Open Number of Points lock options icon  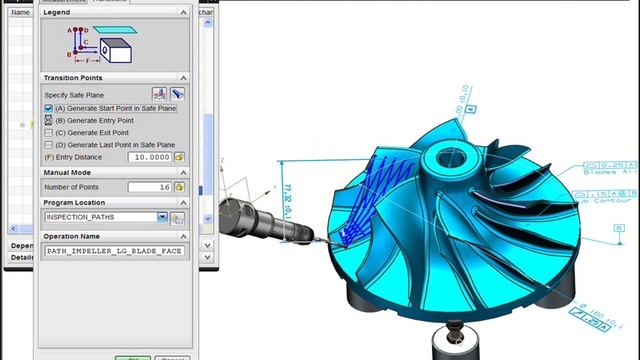(x=179, y=187)
